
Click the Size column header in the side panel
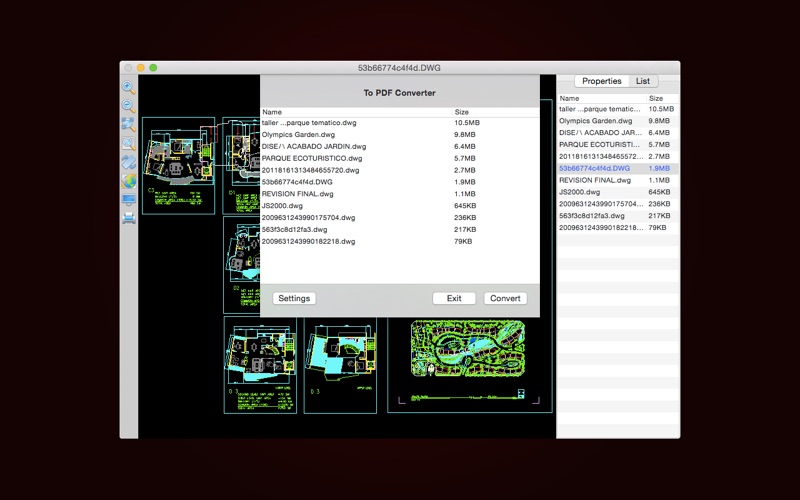[x=663, y=98]
